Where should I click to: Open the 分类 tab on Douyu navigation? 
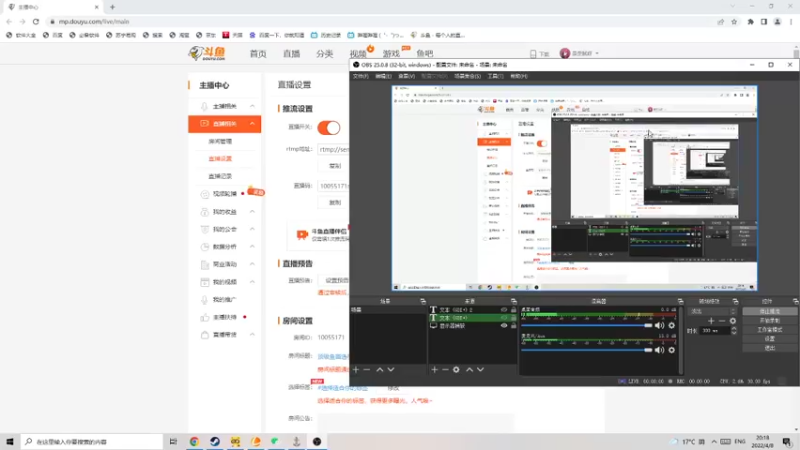(x=324, y=54)
